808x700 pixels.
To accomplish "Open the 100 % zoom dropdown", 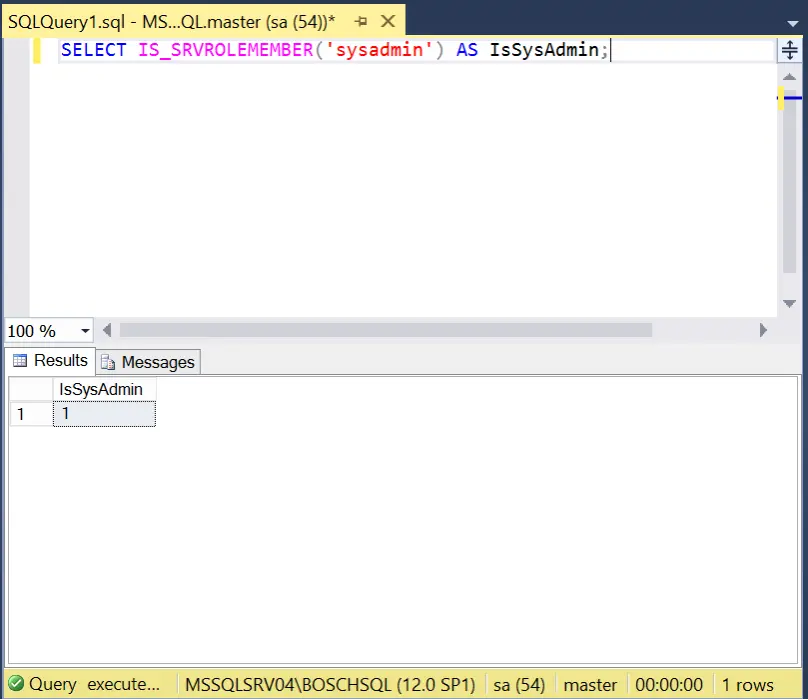I will coord(85,331).
